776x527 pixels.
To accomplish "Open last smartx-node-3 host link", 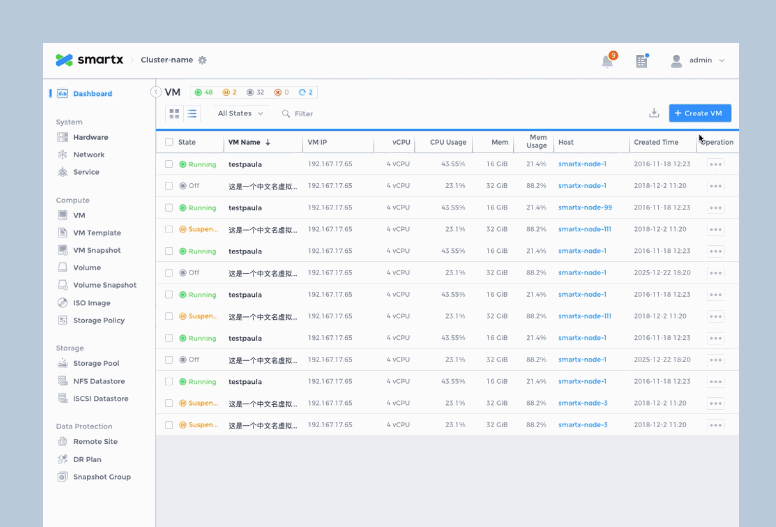I will pos(582,425).
